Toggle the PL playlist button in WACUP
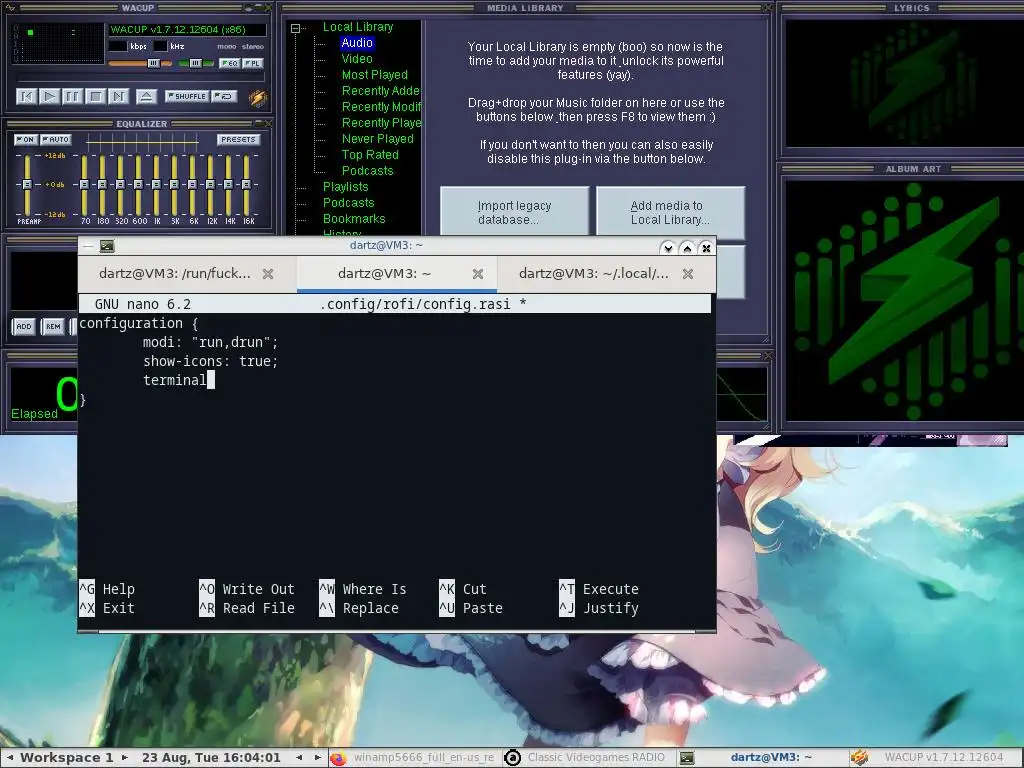 253,63
